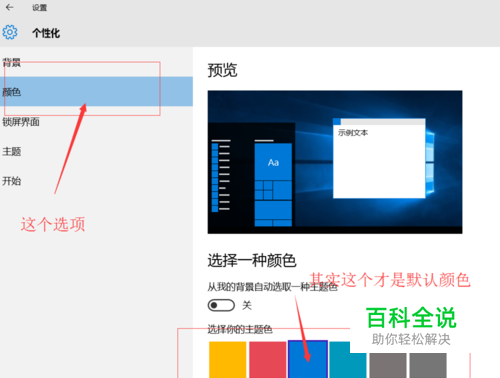Open the 主题 (Themes) section
This screenshot has width=500, height=378.
pyautogui.click(x=96, y=151)
